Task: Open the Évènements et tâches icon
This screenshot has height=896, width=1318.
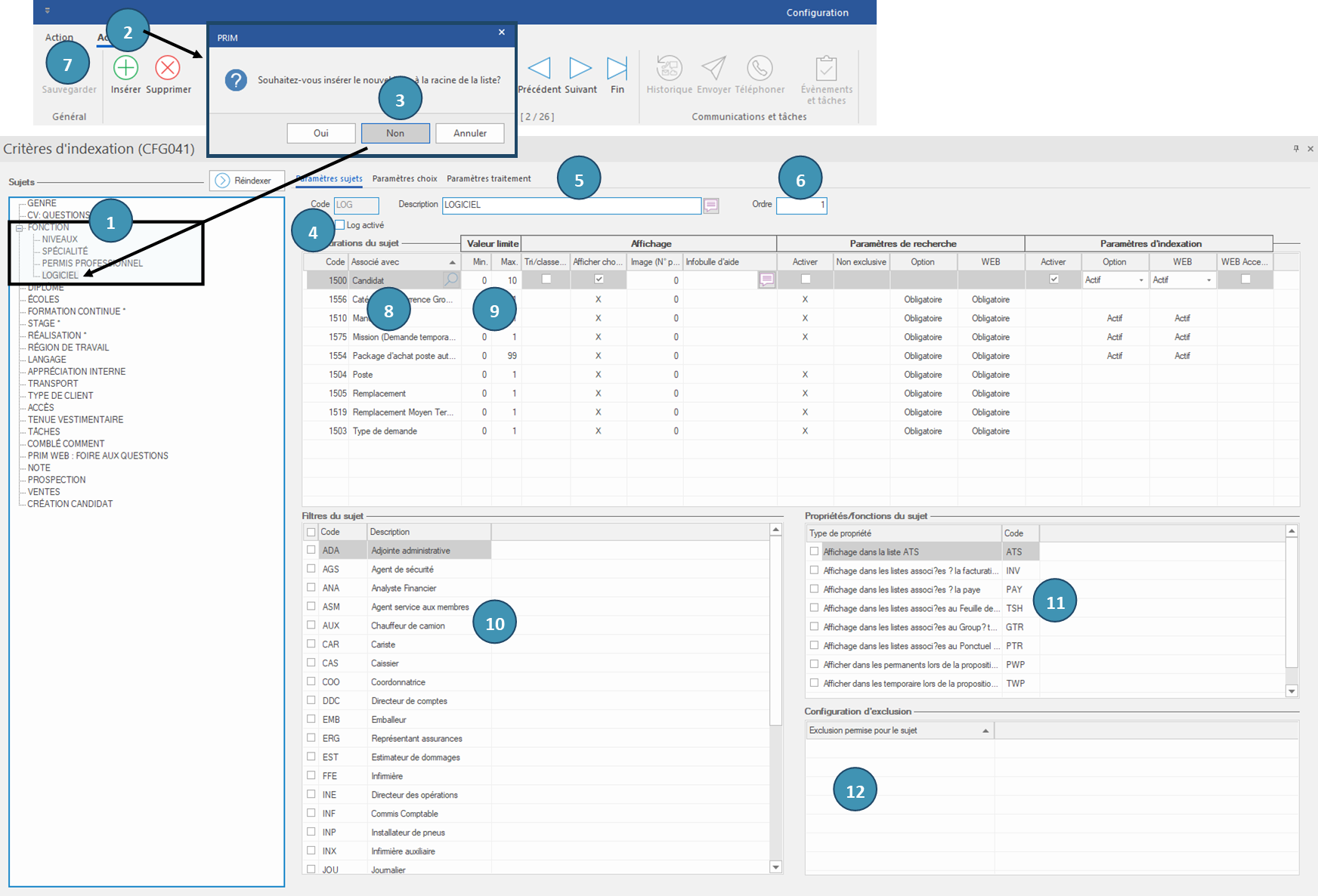Action: click(826, 70)
